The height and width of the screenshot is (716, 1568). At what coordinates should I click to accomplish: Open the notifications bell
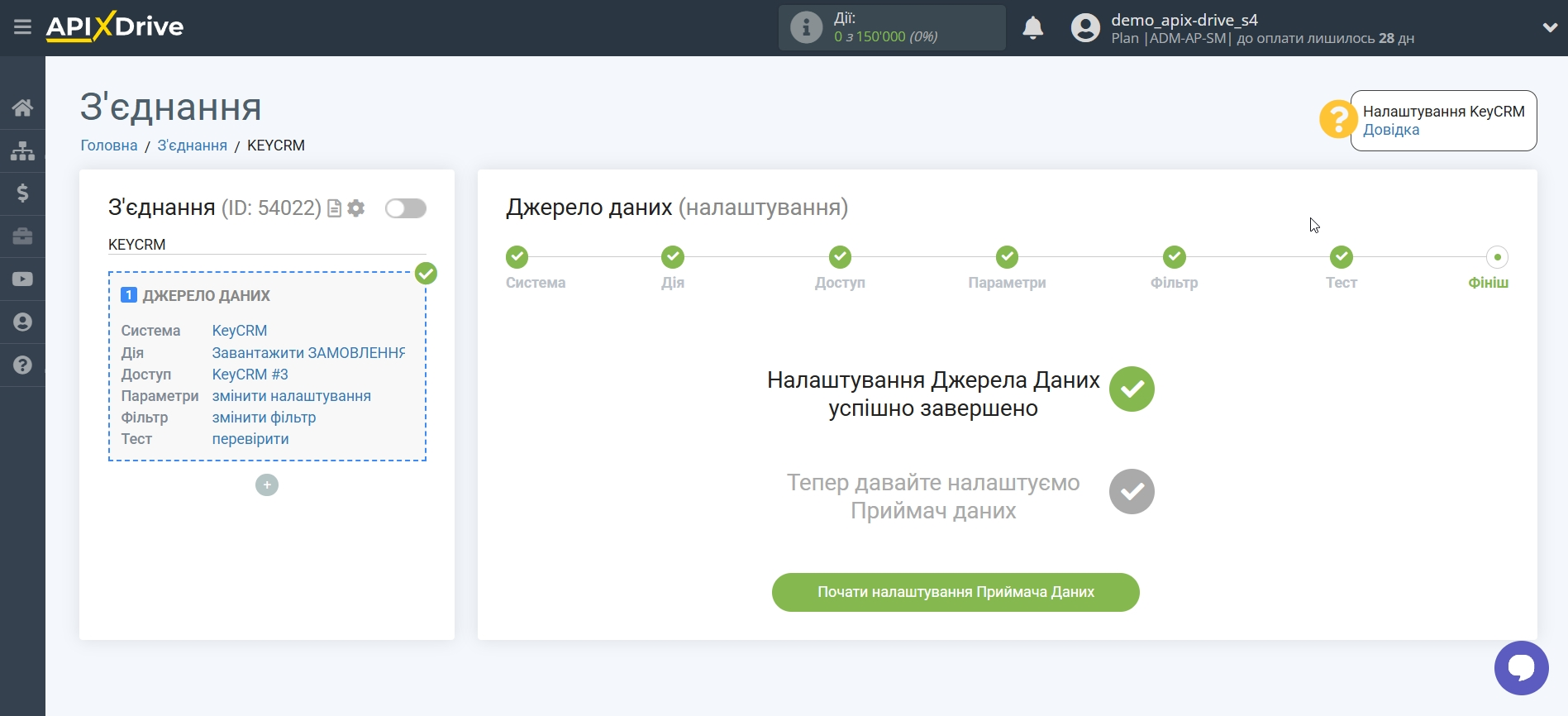1032,28
